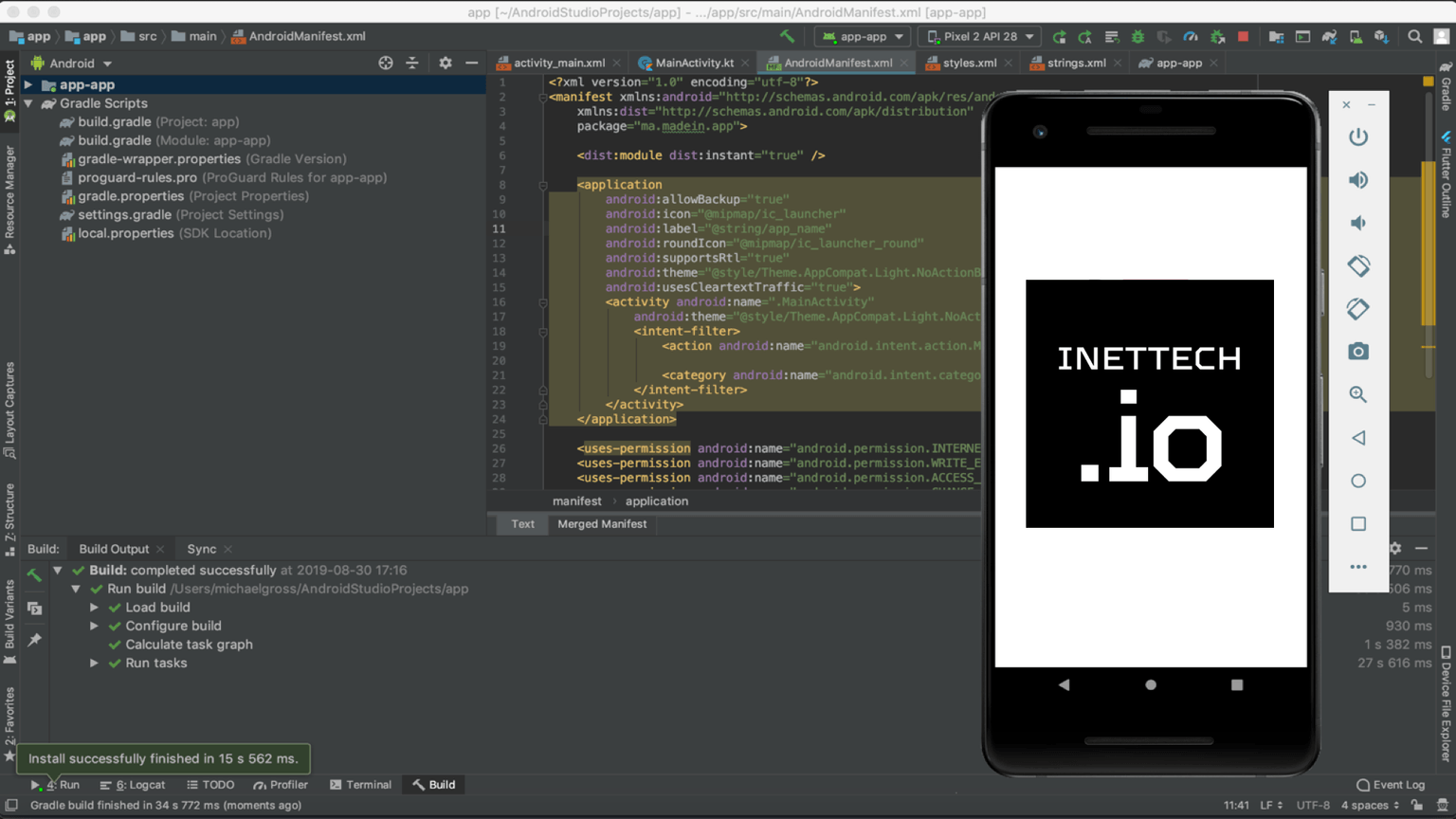Click the Run app rerun icon
Screen dimensions: 1456x819
coord(1059,37)
